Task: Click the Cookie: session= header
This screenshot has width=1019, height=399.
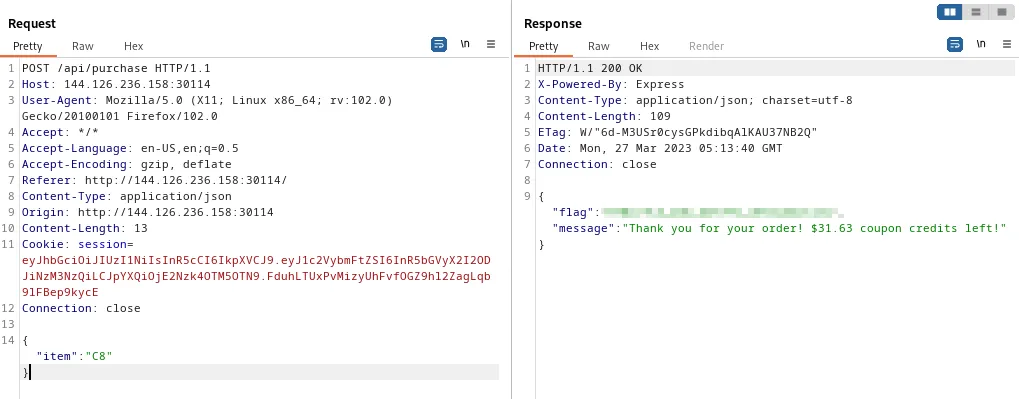Action: pyautogui.click(x=77, y=244)
